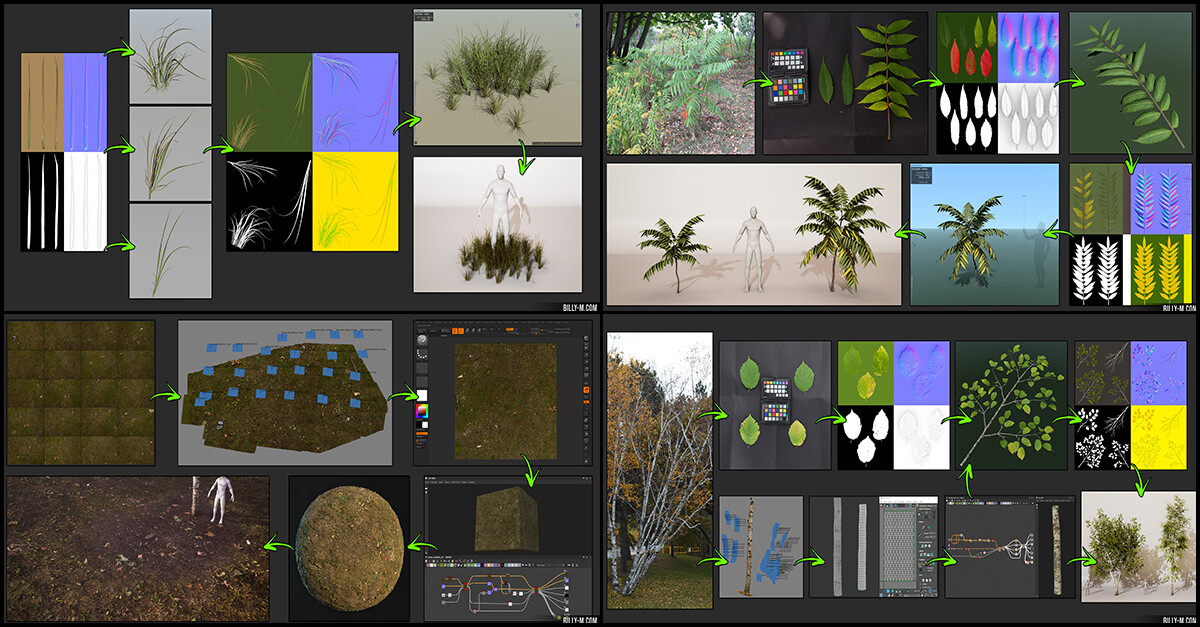This screenshot has height=627, width=1200.
Task: Open the alpha selector on ZBrush left shelf
Action: coord(423,366)
